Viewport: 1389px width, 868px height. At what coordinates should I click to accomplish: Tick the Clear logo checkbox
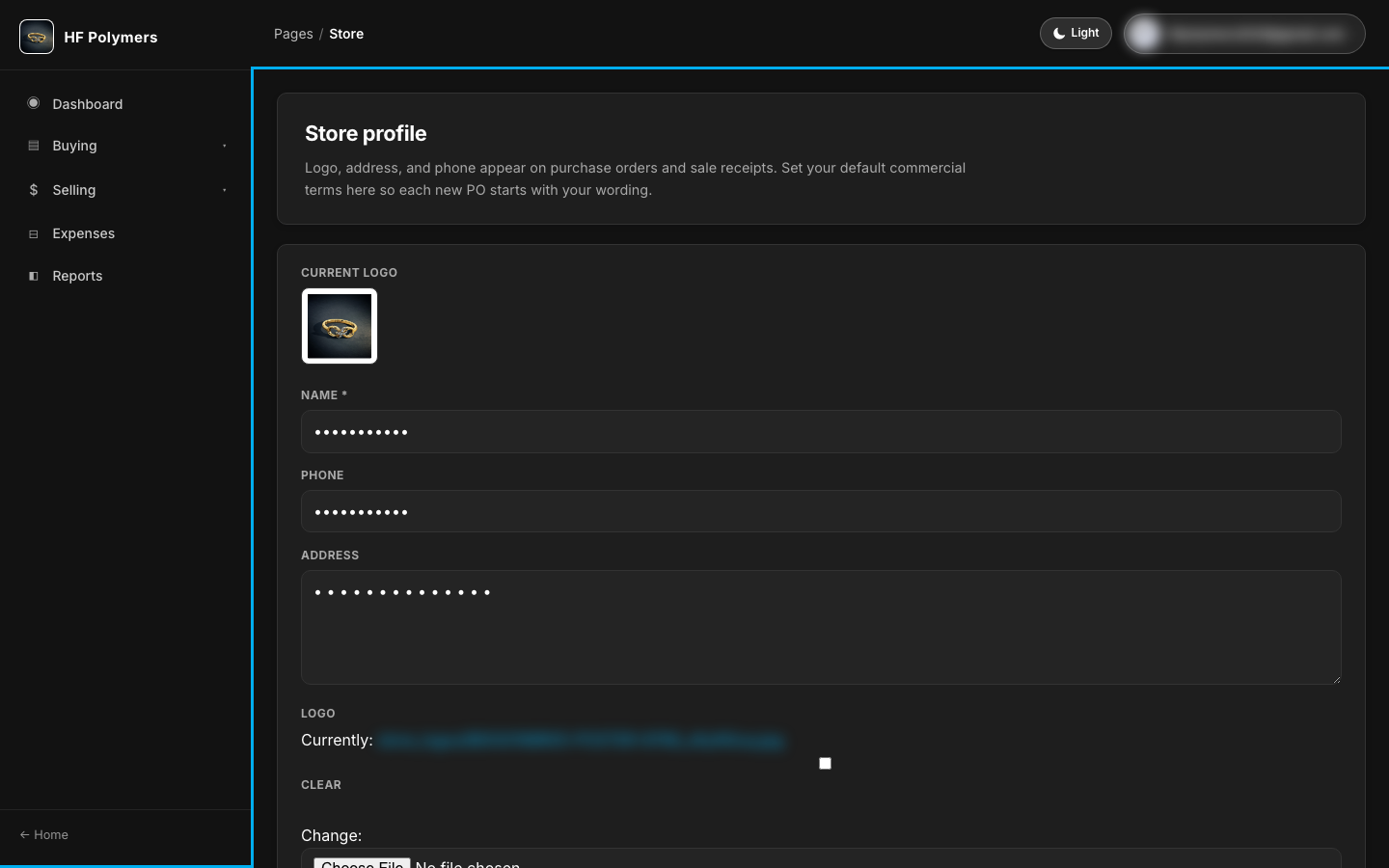[825, 763]
